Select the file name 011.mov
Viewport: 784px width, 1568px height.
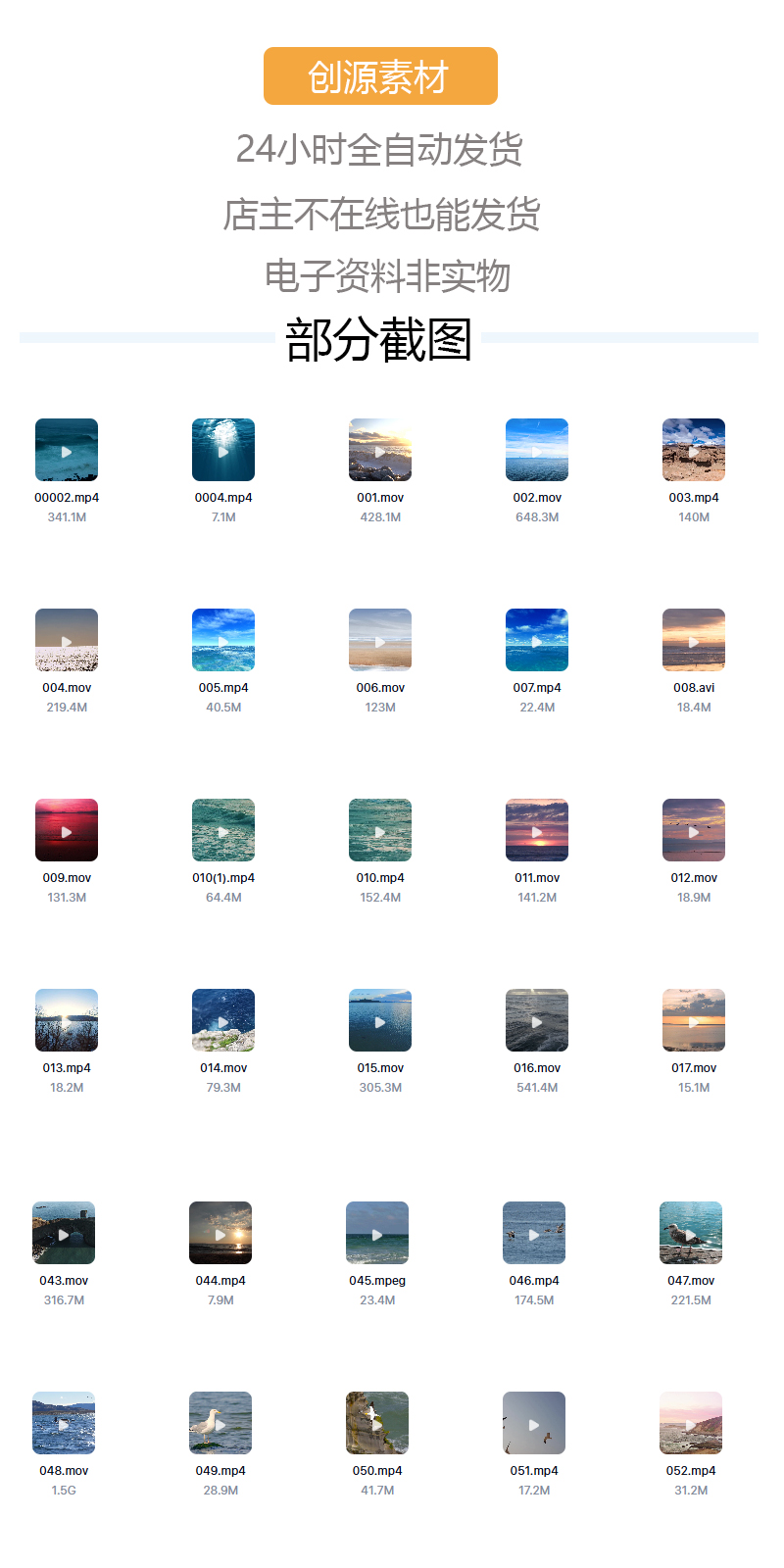[537, 878]
